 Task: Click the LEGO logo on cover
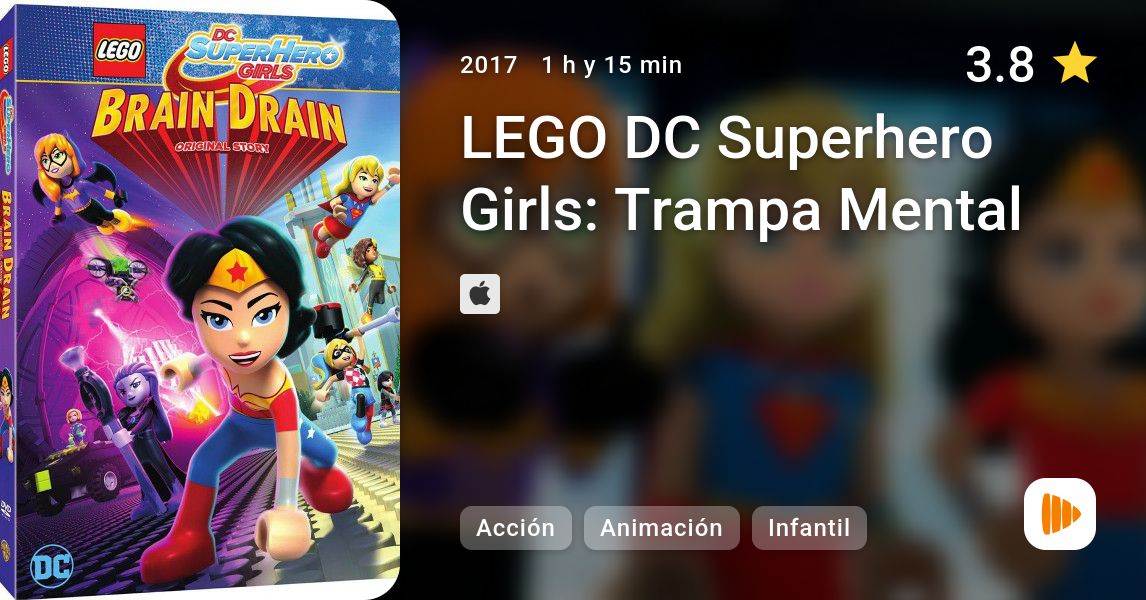(x=119, y=50)
